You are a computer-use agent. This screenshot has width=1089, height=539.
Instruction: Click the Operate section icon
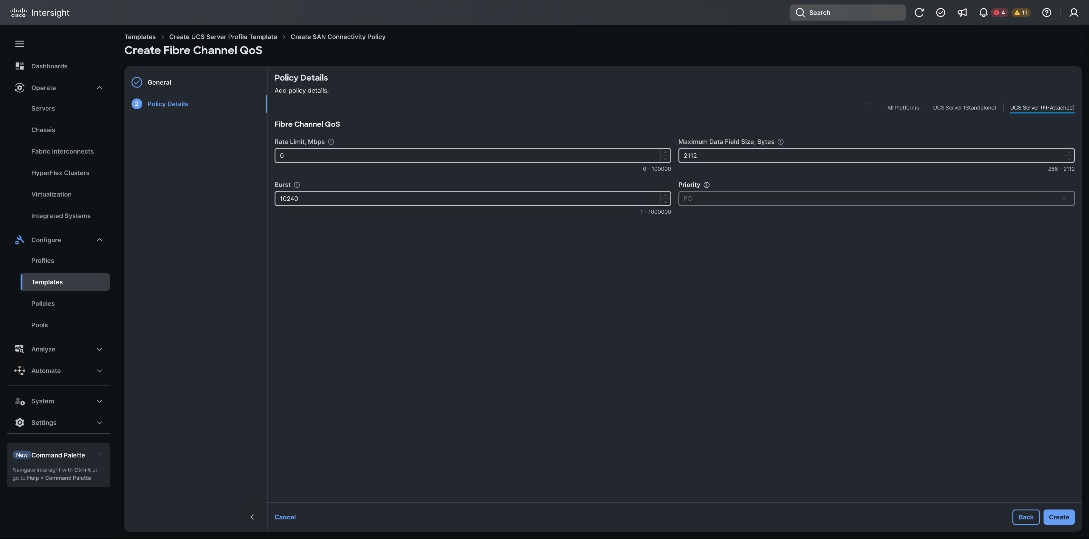(19, 88)
